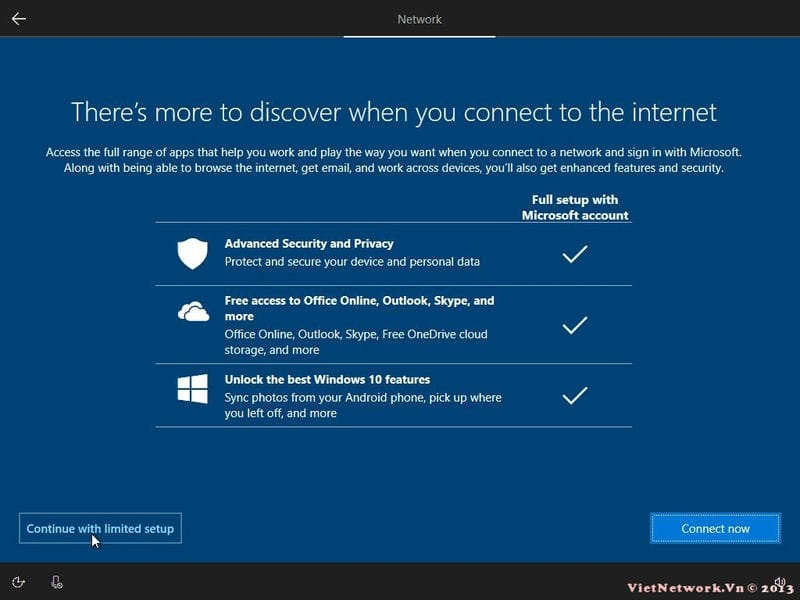
Task: Click the microphone icon in the bottom bar
Action: [x=57, y=582]
